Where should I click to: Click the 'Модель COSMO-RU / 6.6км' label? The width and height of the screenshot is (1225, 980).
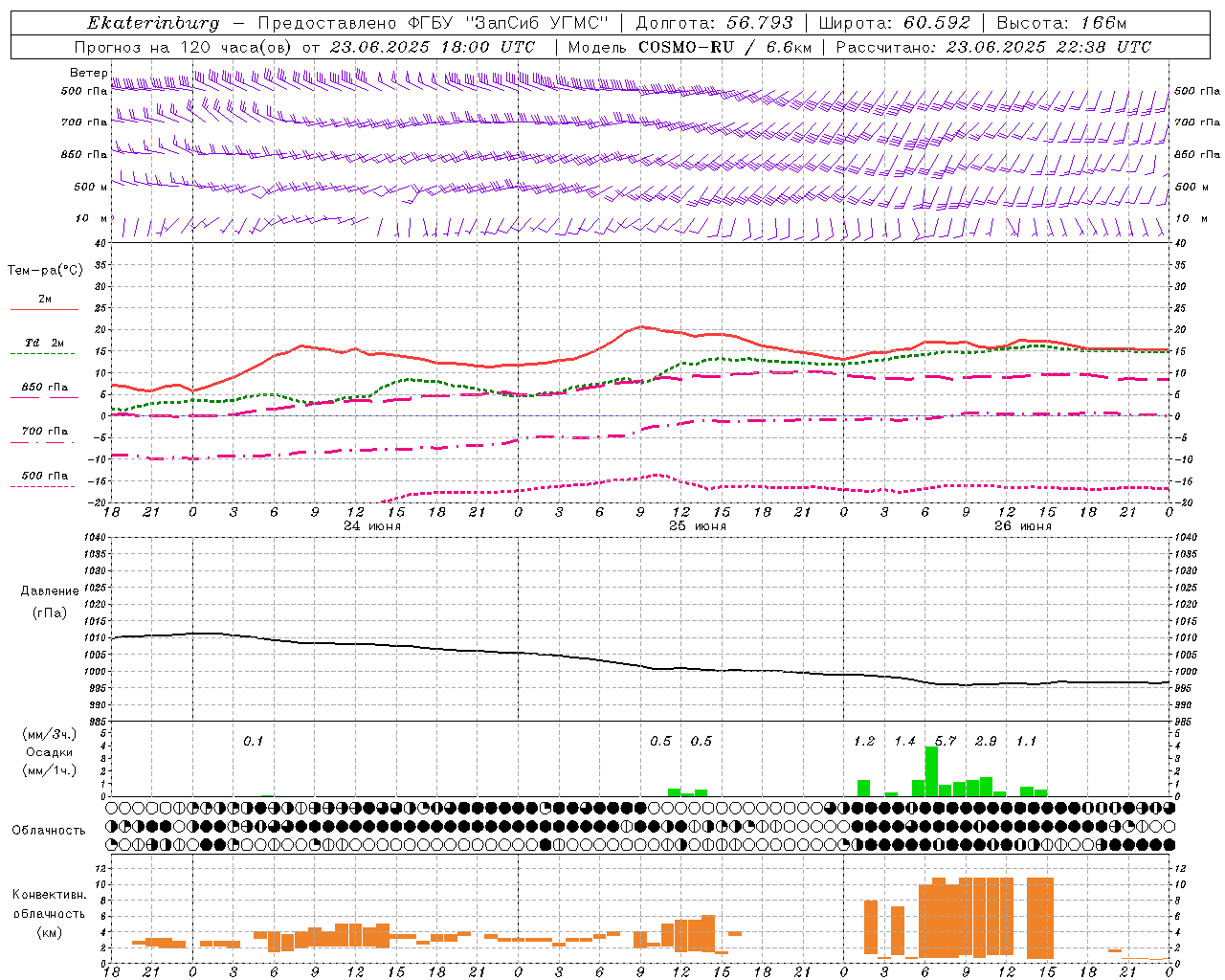click(690, 47)
